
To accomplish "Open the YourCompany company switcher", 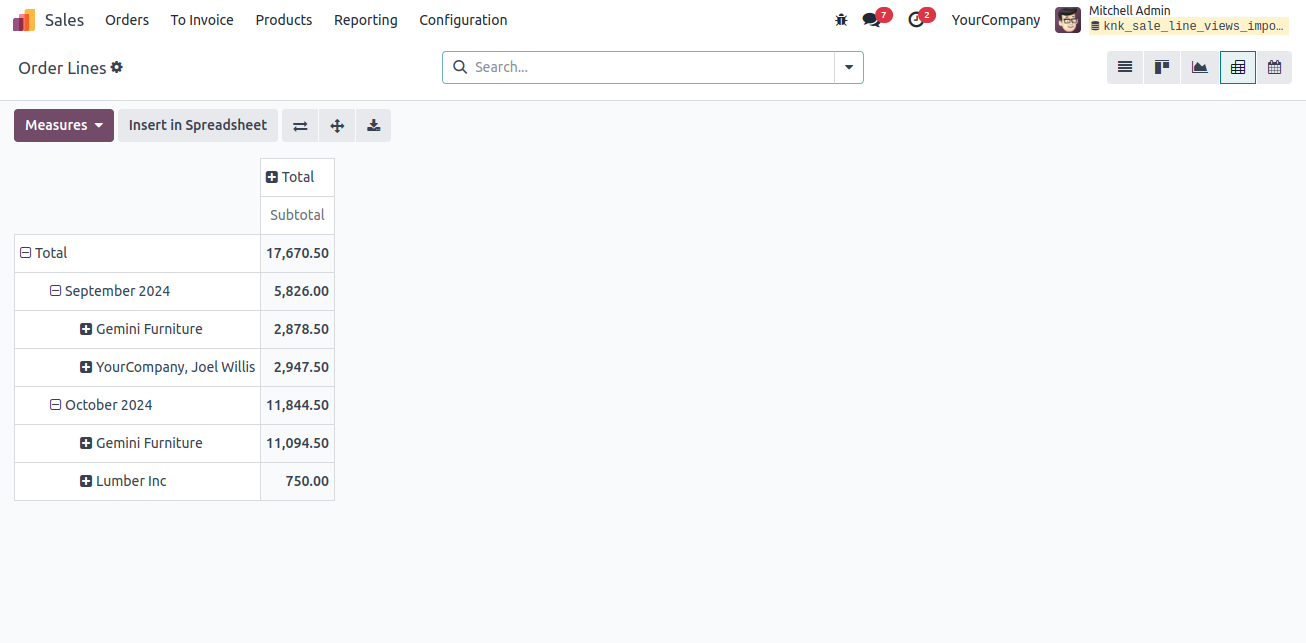I will click(996, 20).
